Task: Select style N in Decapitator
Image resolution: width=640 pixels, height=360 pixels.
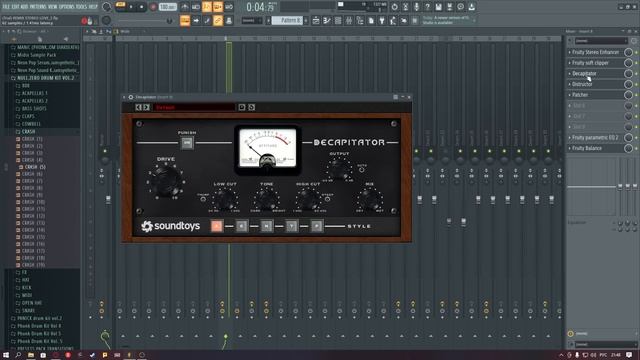Action: pos(267,226)
